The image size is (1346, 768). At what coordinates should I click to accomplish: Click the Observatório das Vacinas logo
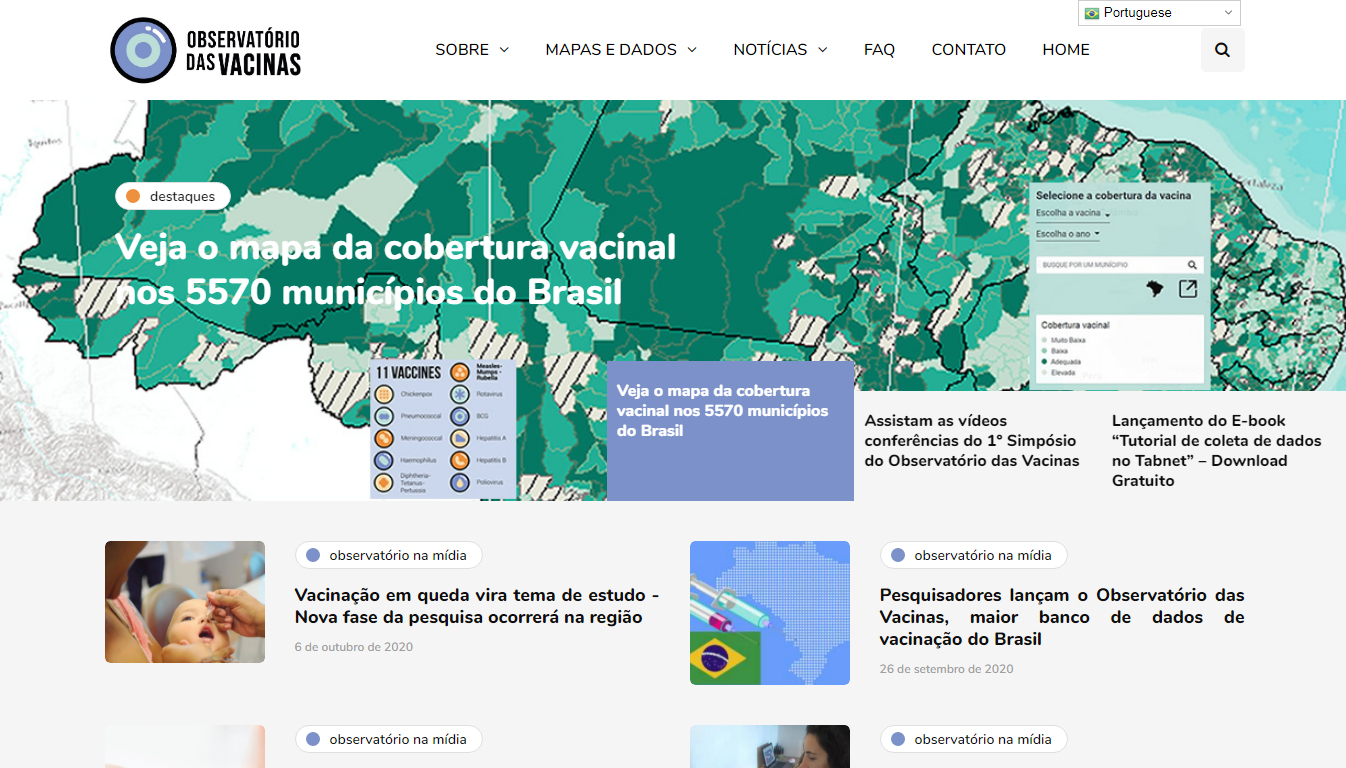pyautogui.click(x=205, y=50)
